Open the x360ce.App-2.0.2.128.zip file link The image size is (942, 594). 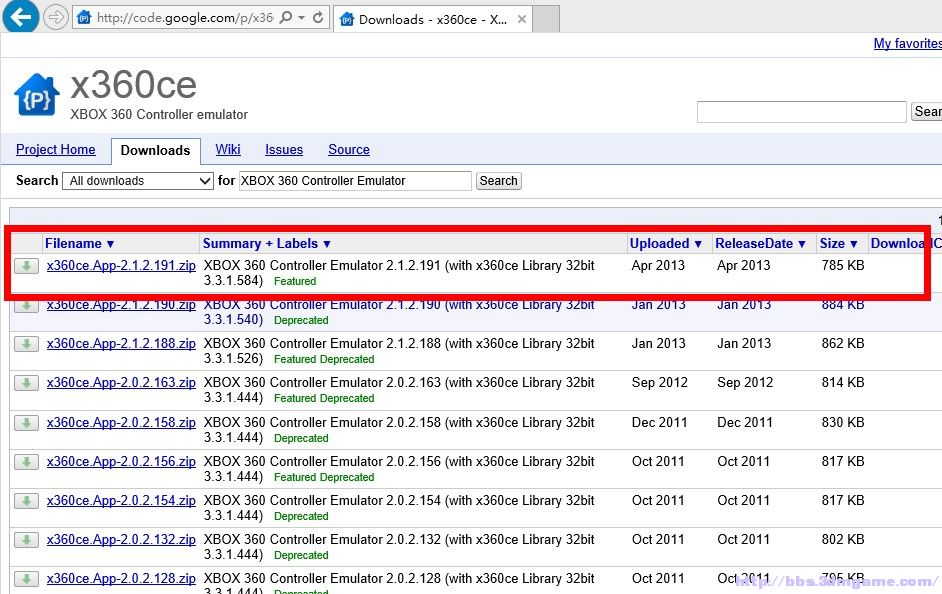(x=121, y=578)
